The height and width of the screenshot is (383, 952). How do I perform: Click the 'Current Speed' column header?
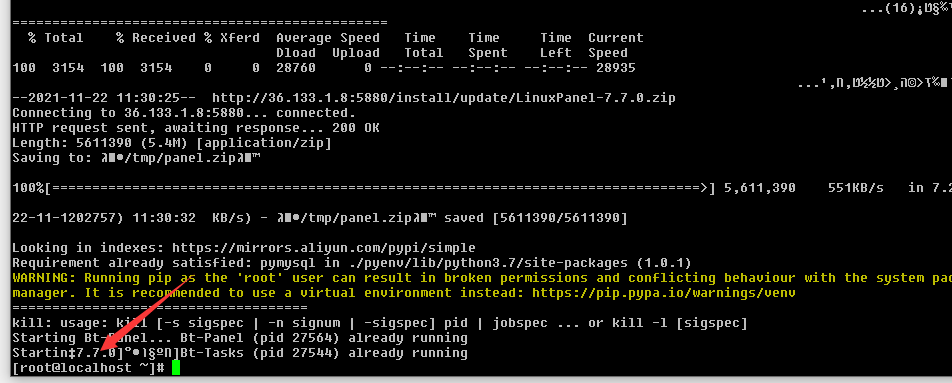coord(615,46)
